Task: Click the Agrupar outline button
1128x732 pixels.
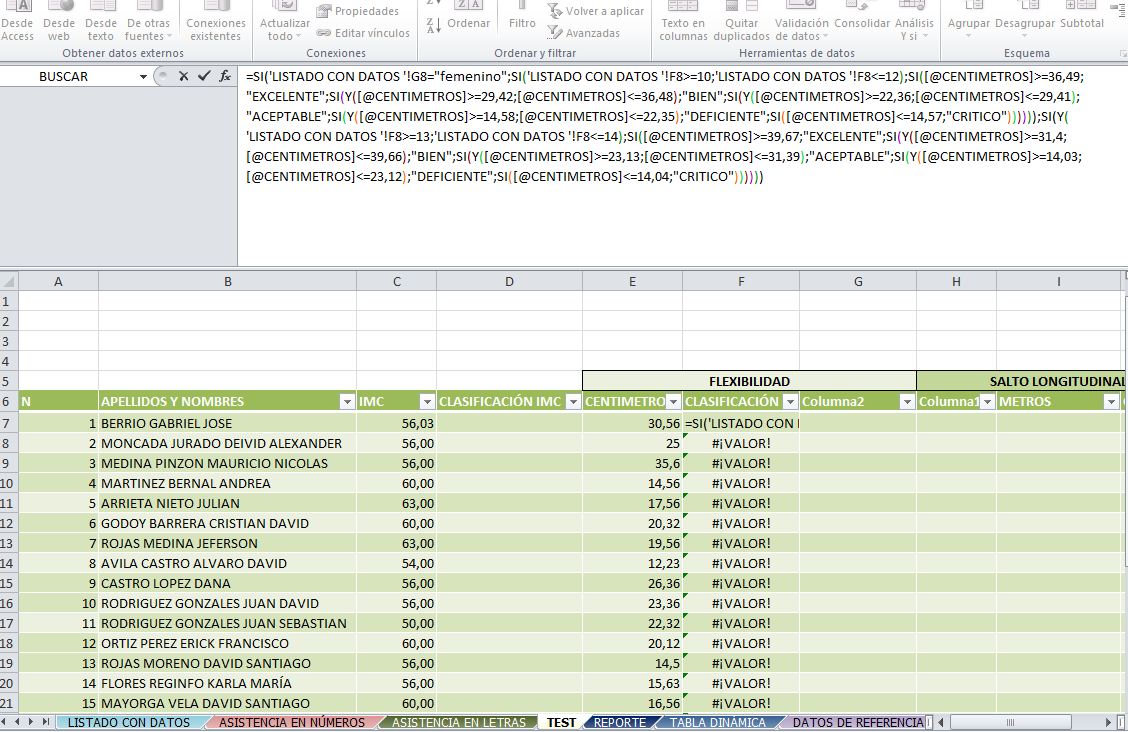Action: [x=968, y=22]
